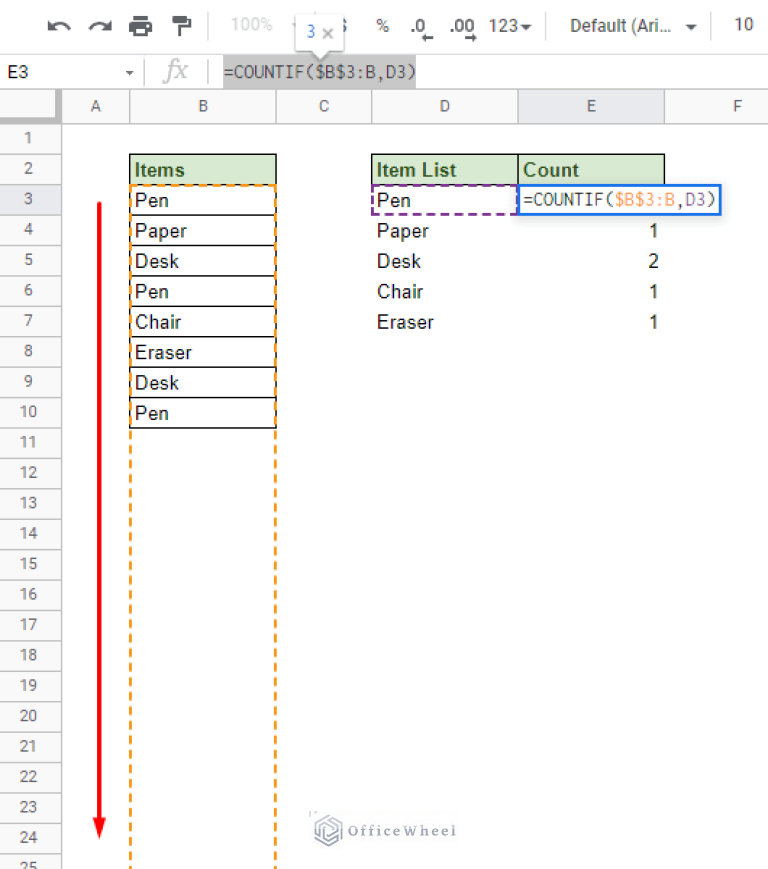Click the Desk count cell showing 2
This screenshot has width=768, height=869.
coord(590,261)
